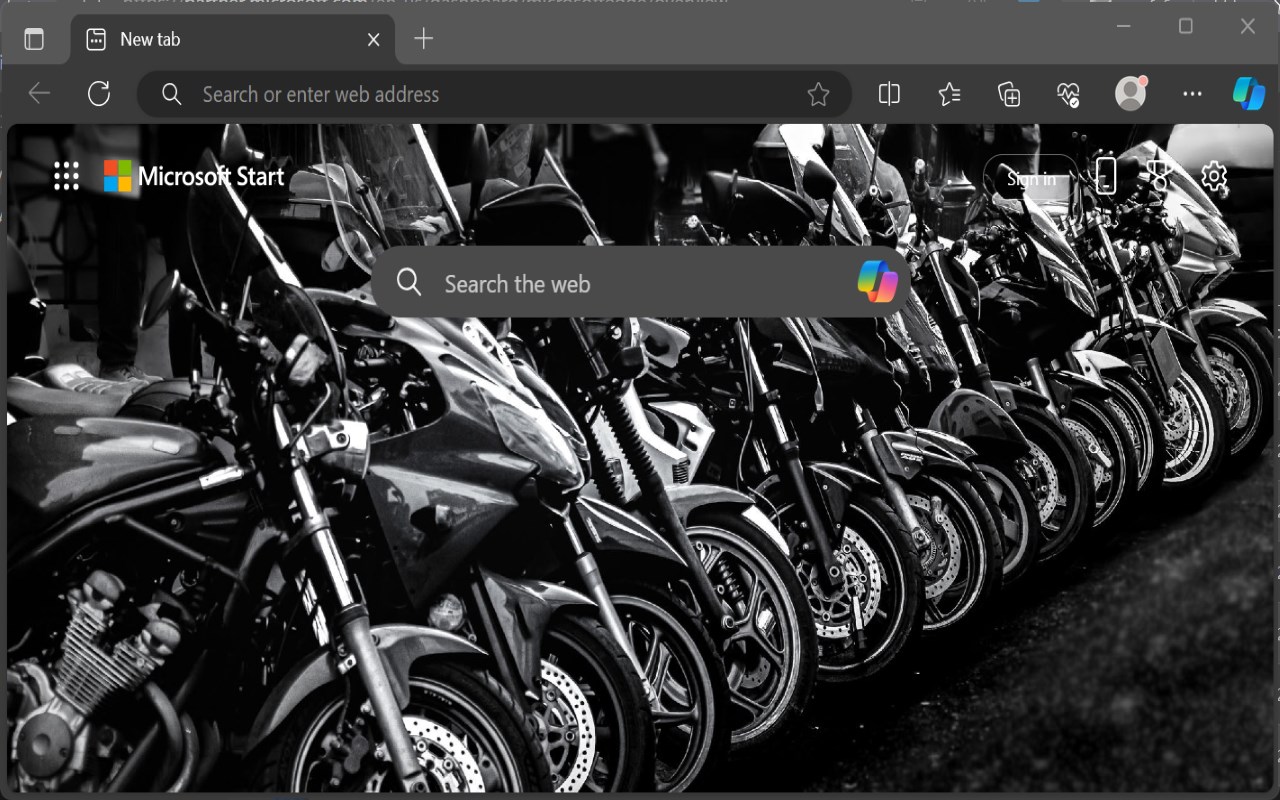1280x800 pixels.
Task: Click the Microsoft Start logo
Action: point(194,176)
